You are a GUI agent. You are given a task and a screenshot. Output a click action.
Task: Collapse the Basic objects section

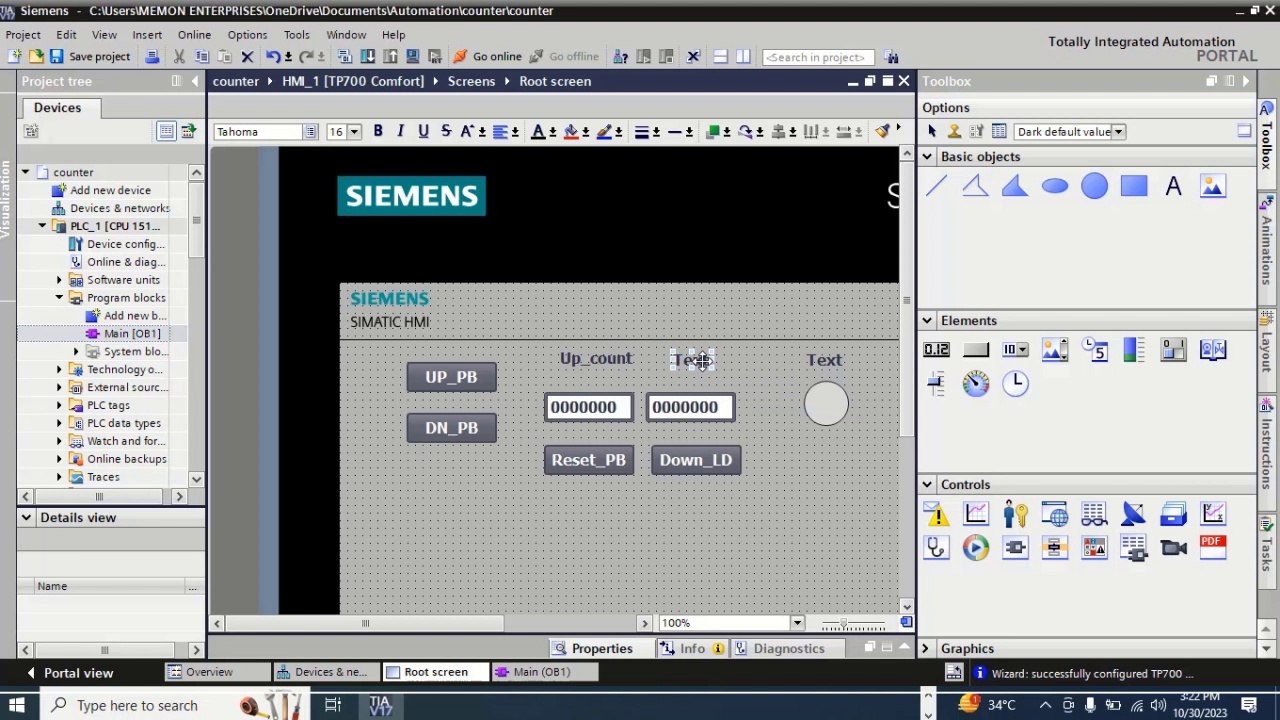(x=927, y=157)
